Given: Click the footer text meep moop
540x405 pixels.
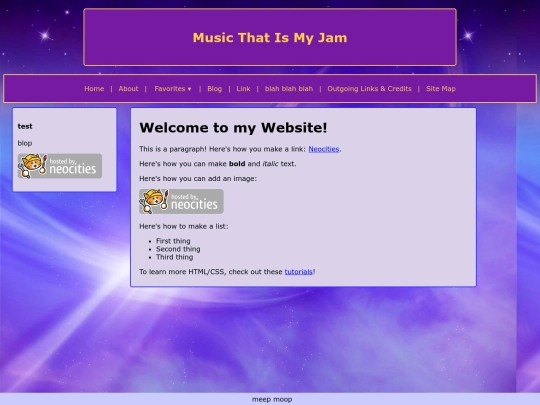Looking at the screenshot, I should tap(272, 399).
